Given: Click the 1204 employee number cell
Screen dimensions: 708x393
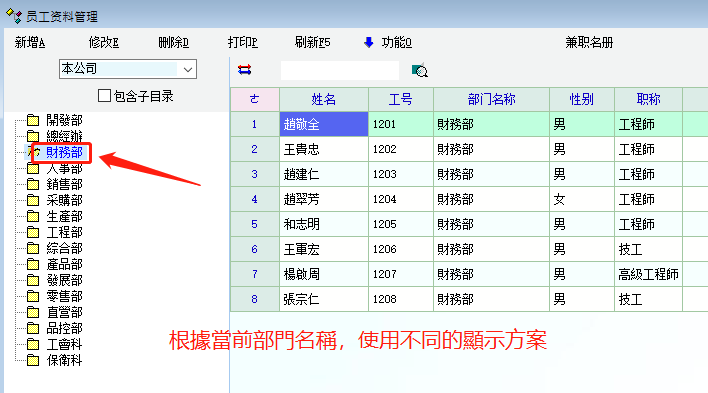Looking at the screenshot, I should tap(401, 199).
